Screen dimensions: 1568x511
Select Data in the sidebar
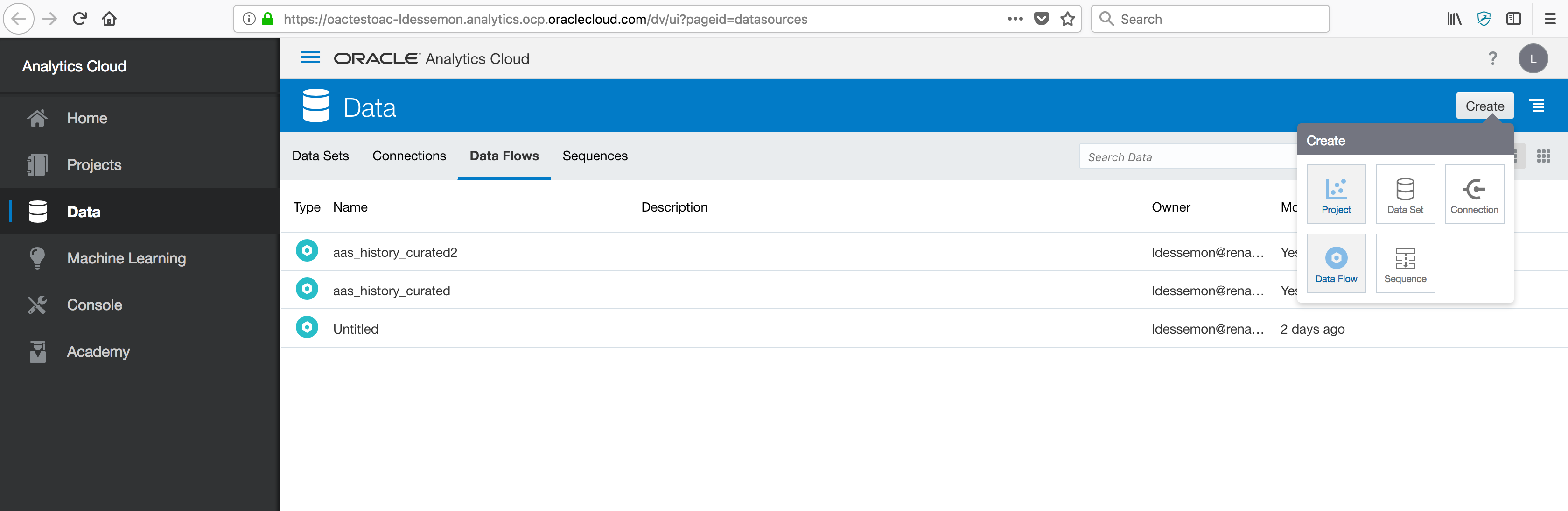pyautogui.click(x=140, y=211)
